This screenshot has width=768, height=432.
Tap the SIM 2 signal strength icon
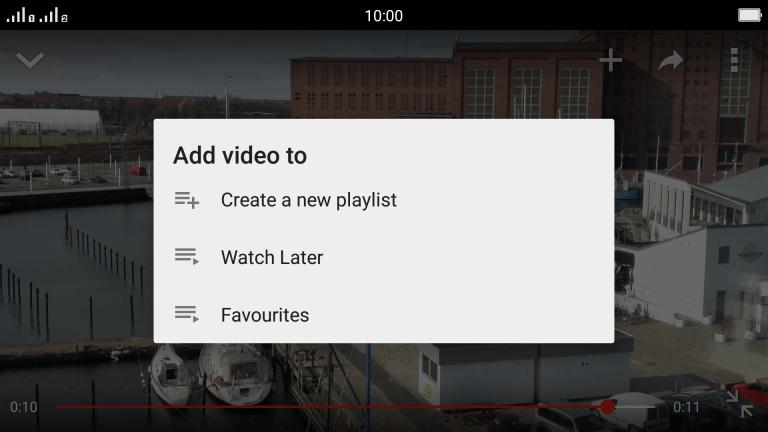coord(53,15)
